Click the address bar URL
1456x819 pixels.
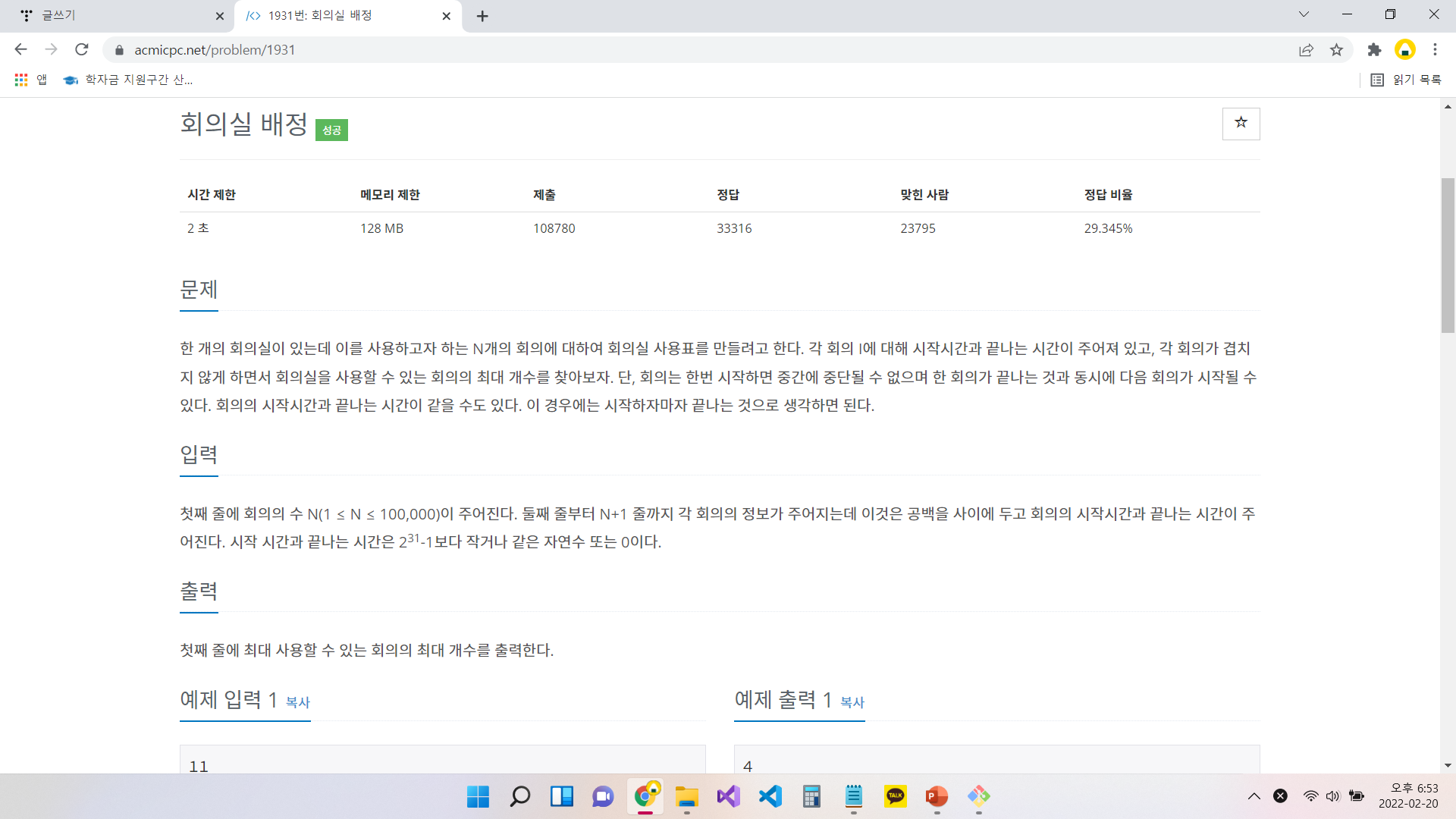coord(215,50)
